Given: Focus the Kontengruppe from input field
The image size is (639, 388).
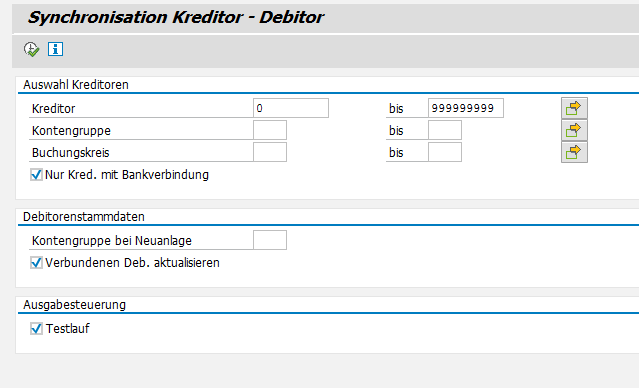Looking at the screenshot, I should click(270, 130).
